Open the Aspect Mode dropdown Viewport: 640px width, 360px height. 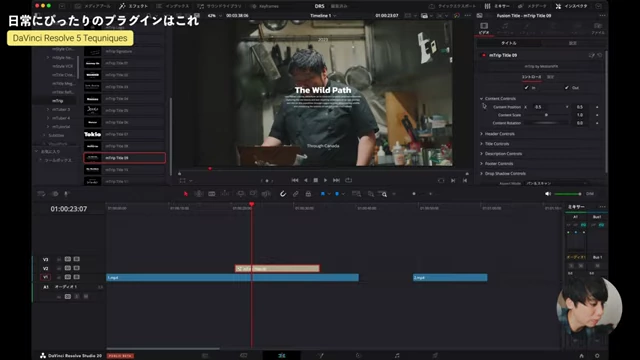tap(556, 183)
